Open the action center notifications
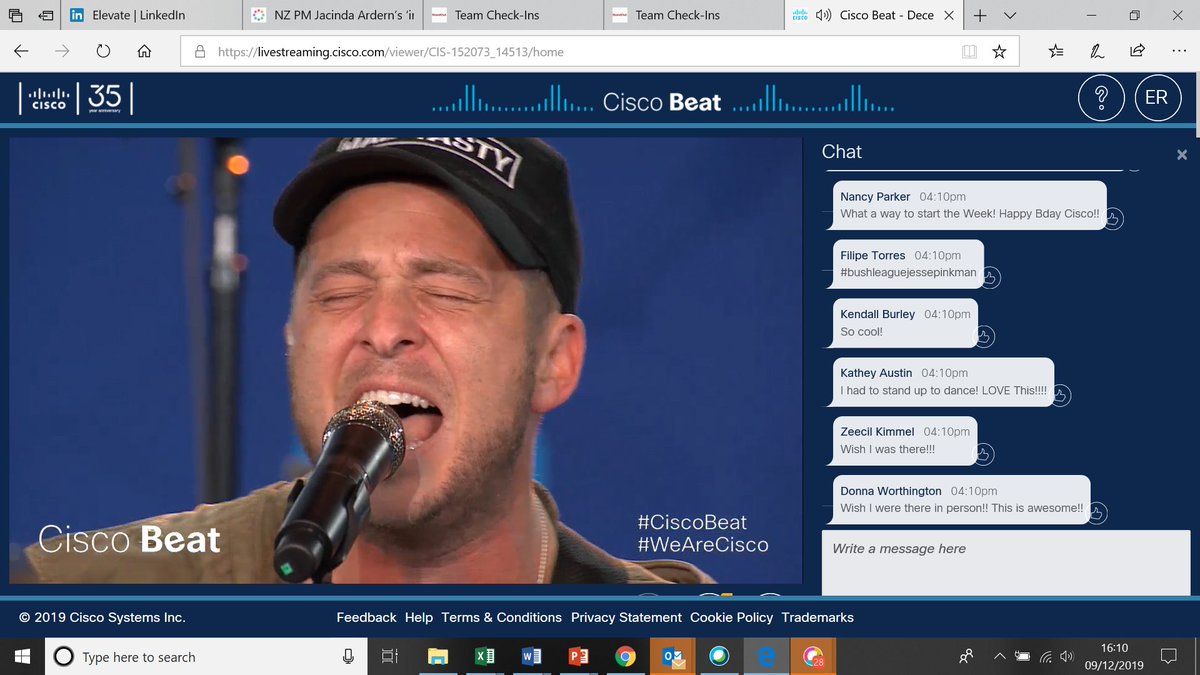The image size is (1200, 675). coord(1168,657)
